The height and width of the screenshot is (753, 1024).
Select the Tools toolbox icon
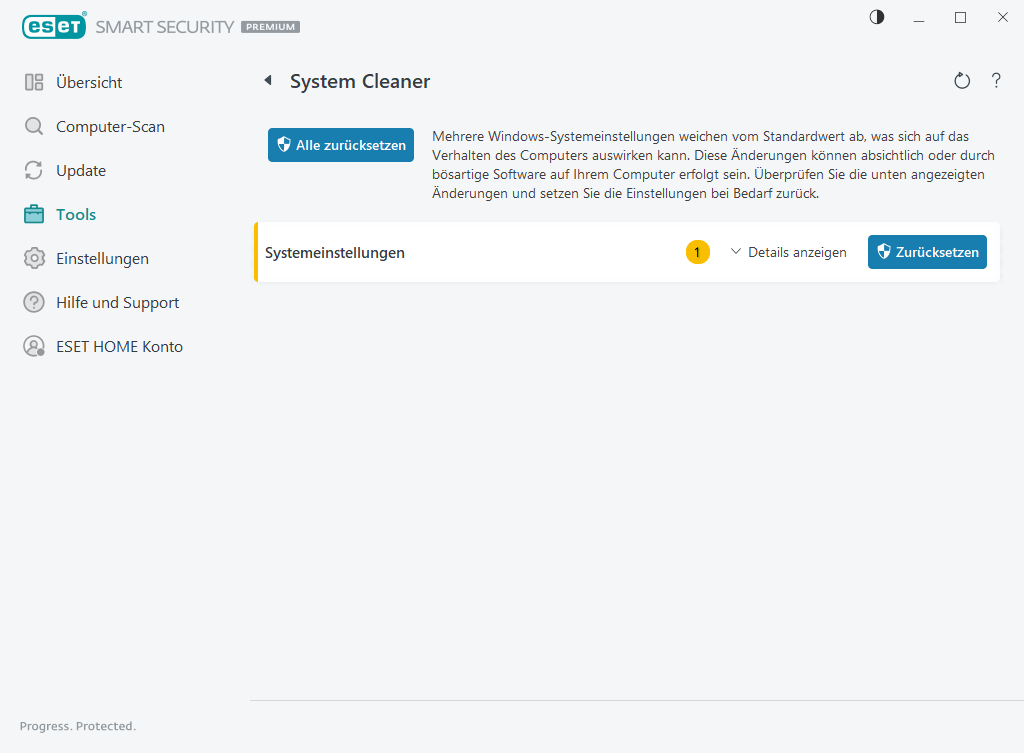(33, 214)
